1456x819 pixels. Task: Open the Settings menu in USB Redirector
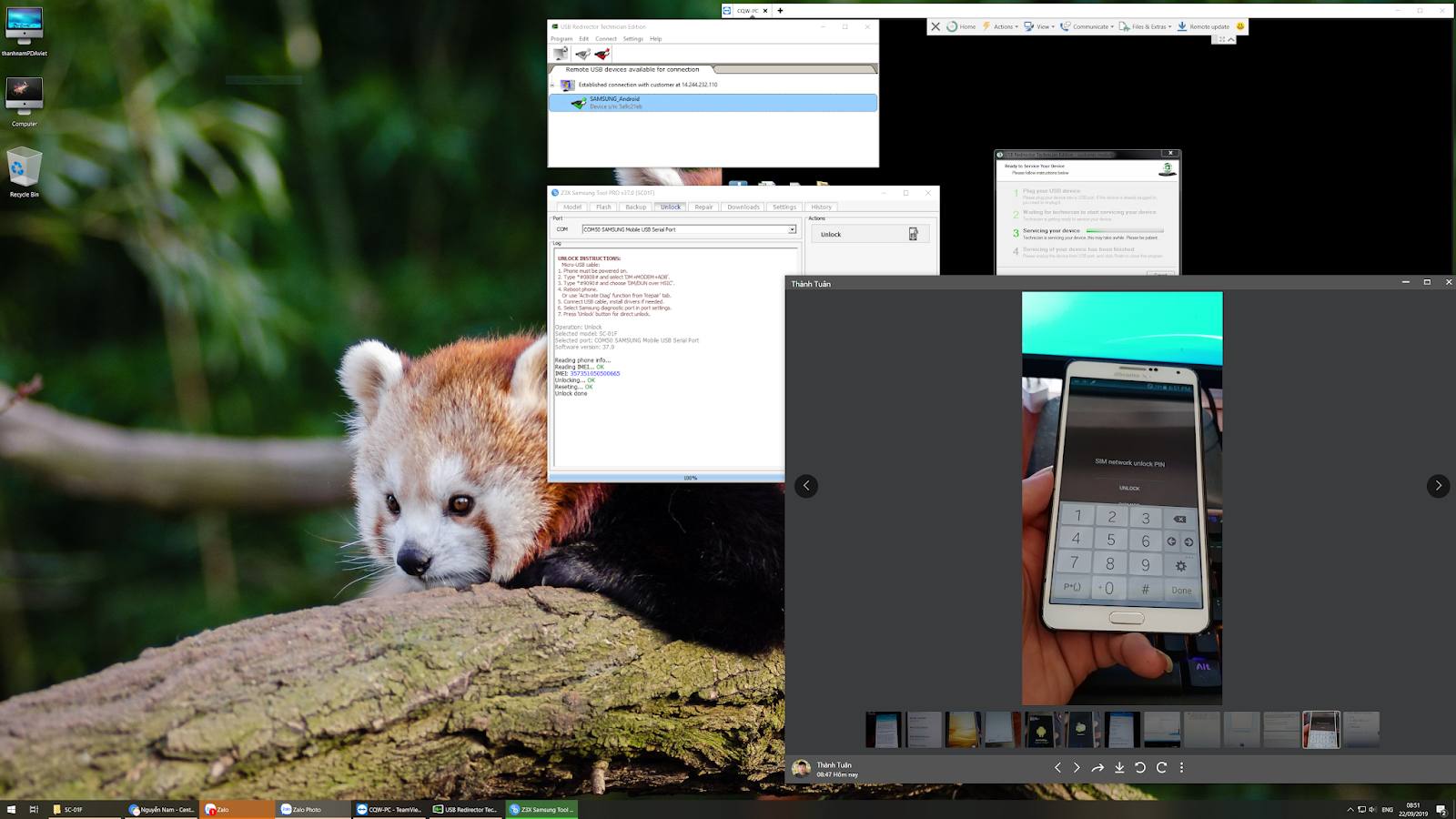(633, 39)
